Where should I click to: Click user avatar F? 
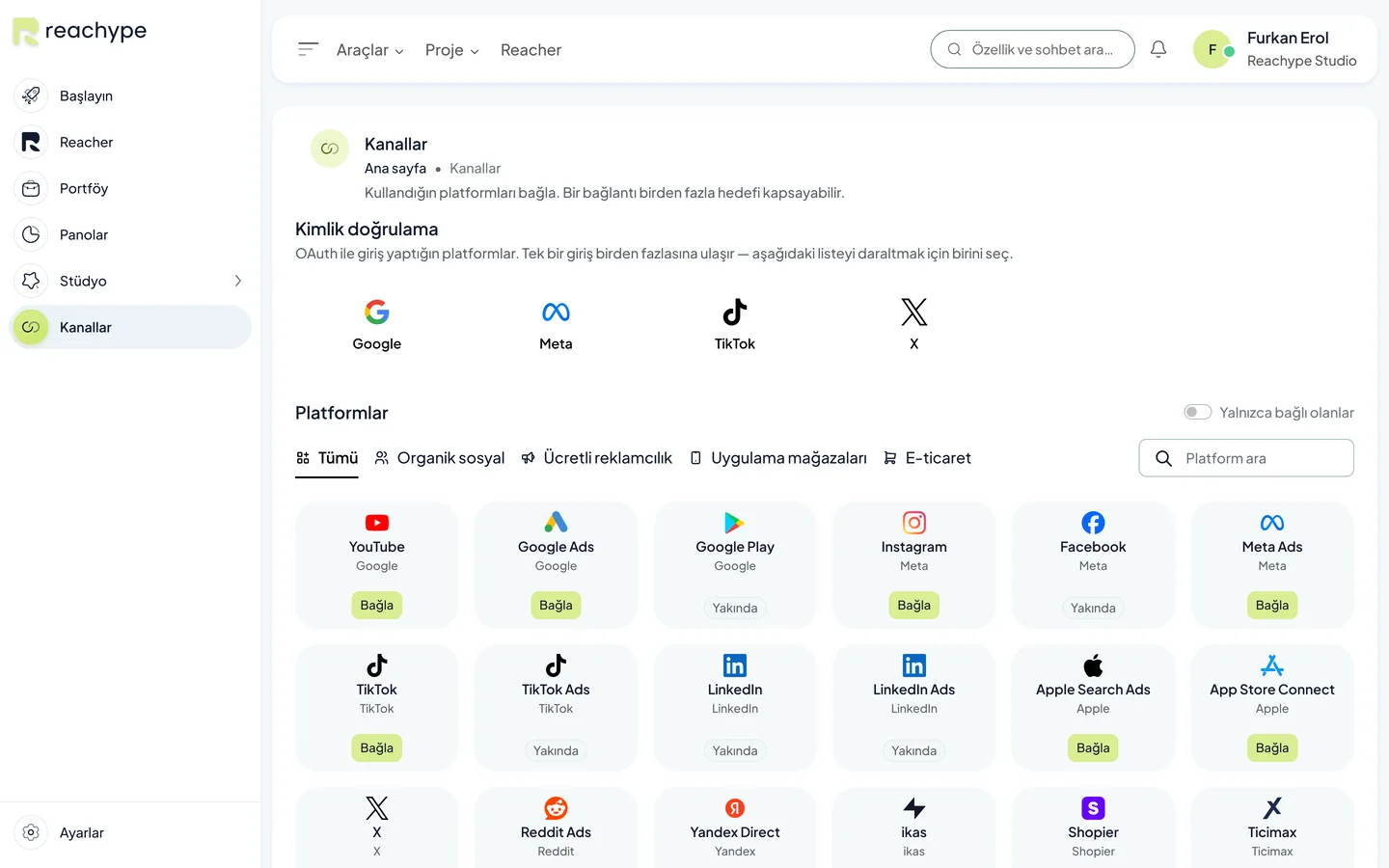tap(1212, 49)
